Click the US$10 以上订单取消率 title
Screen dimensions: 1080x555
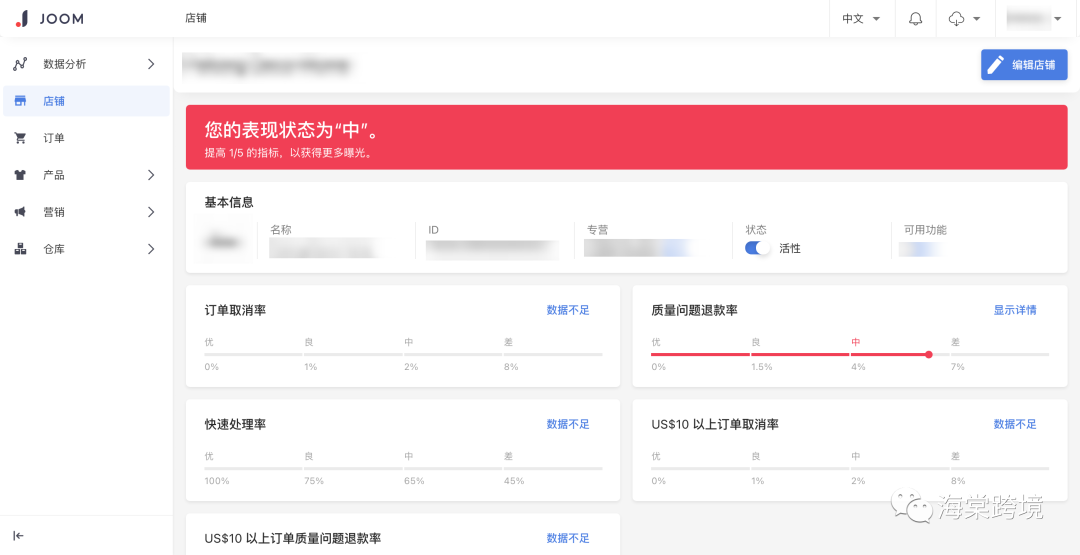pos(715,424)
